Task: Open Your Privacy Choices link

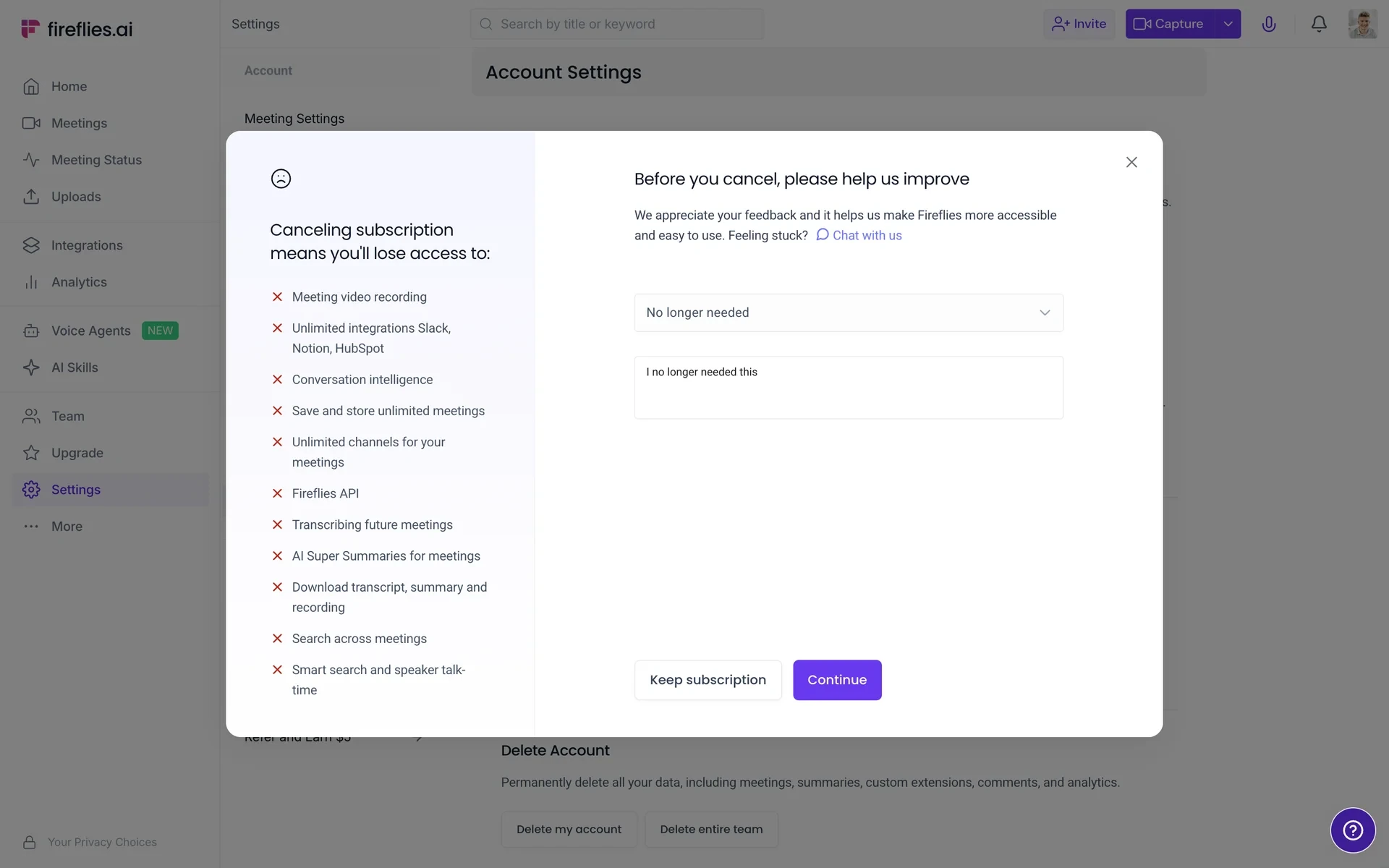Action: coord(102,842)
